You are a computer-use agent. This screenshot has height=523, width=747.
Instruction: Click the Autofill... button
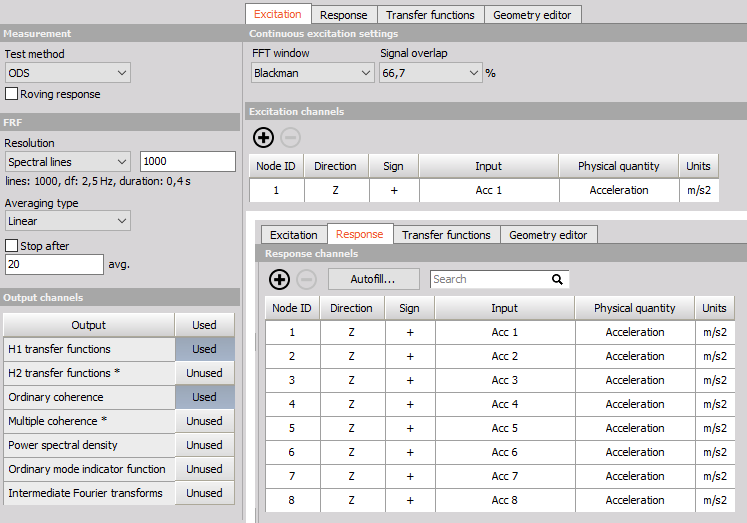click(x=374, y=279)
